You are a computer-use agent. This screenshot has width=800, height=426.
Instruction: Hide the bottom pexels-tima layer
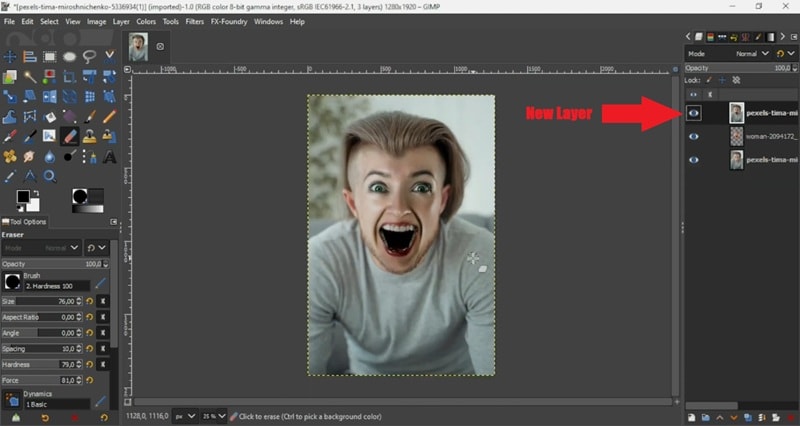693,160
